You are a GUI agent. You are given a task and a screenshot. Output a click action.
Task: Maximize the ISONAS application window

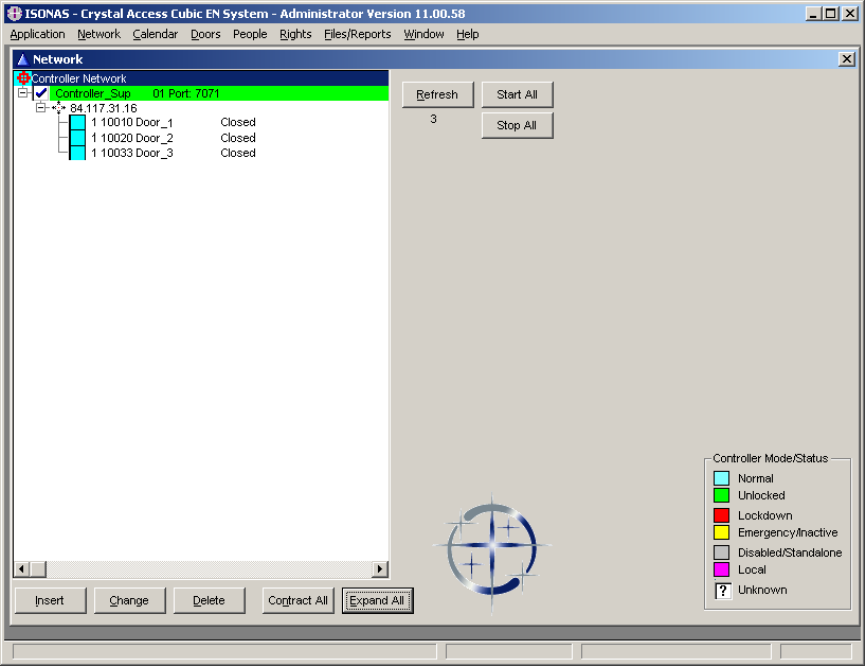831,13
